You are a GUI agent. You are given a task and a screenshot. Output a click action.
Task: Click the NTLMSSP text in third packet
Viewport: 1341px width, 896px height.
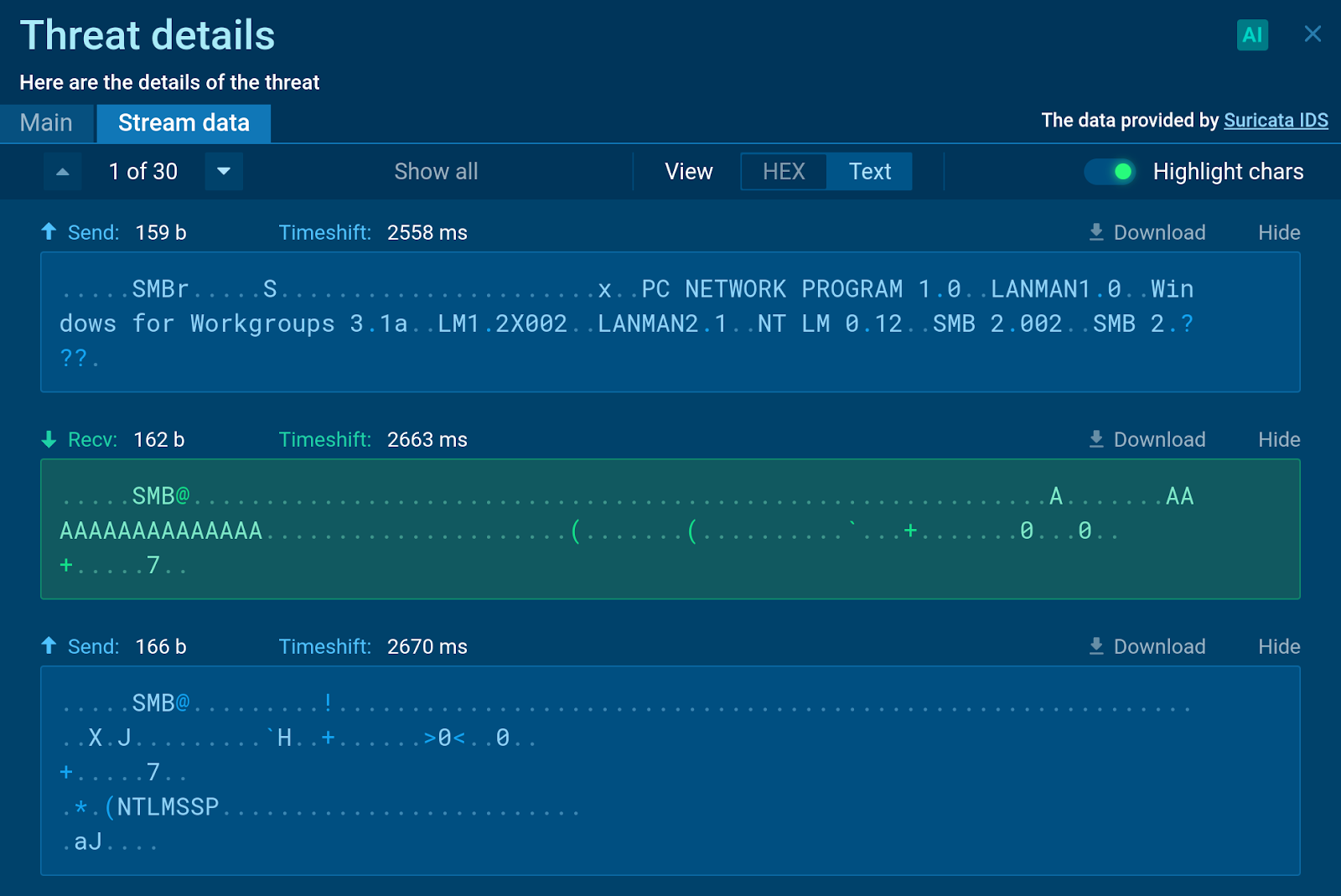168,807
